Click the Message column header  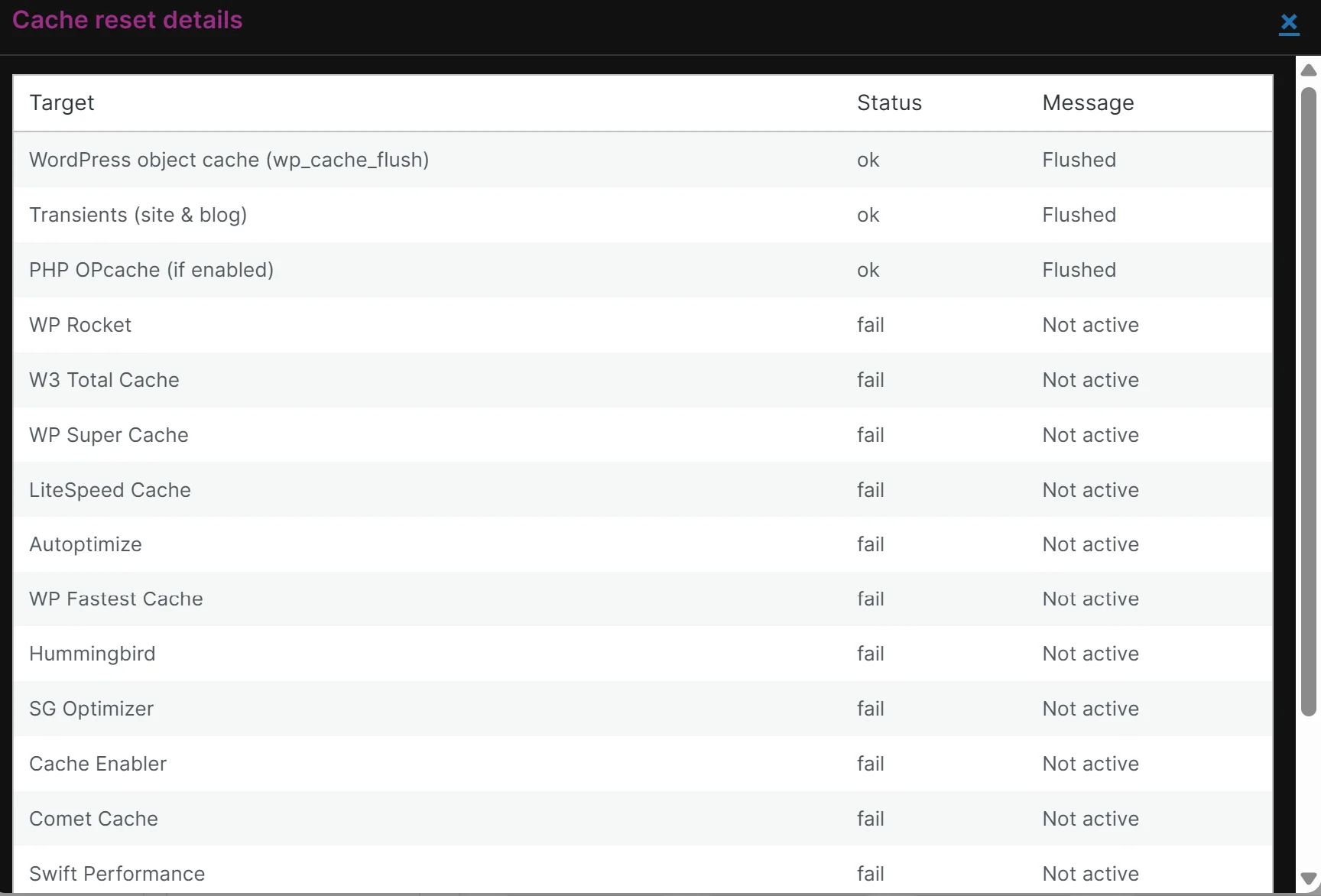[x=1088, y=103]
